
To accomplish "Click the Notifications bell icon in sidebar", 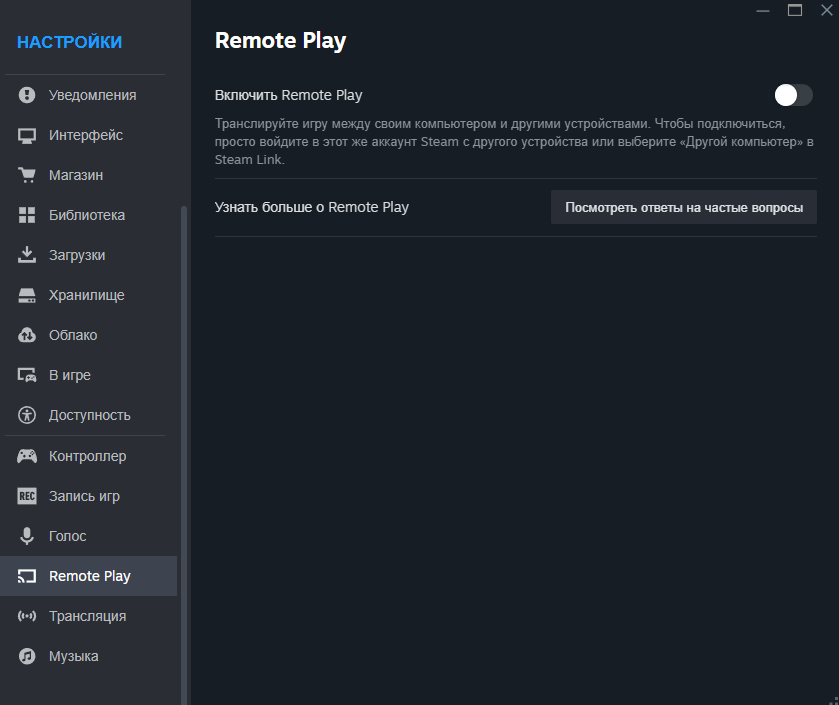I will coord(28,95).
